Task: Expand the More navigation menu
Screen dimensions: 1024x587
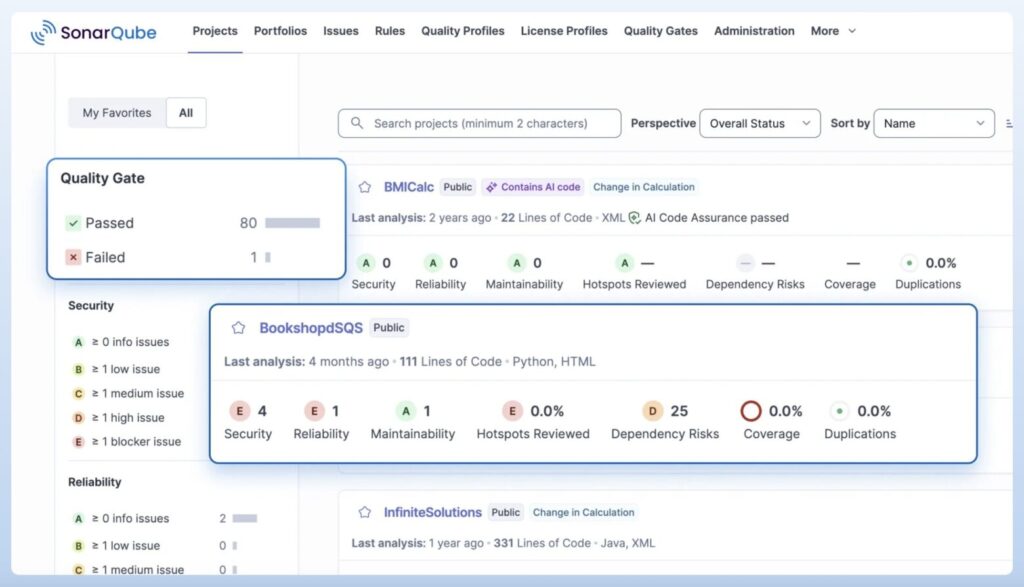Action: click(x=832, y=31)
